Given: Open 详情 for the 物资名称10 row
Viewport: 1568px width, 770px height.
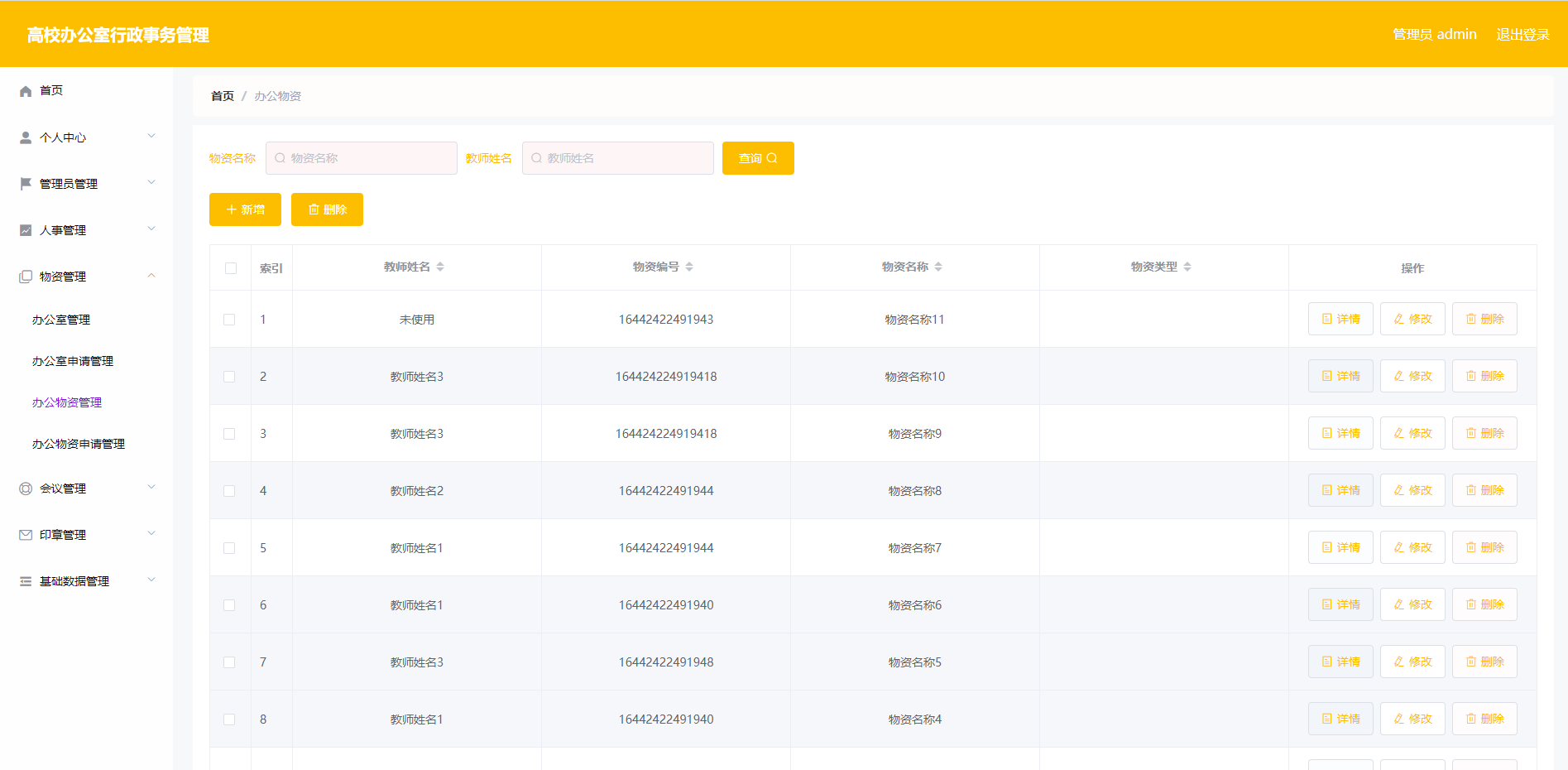Looking at the screenshot, I should tap(1340, 376).
